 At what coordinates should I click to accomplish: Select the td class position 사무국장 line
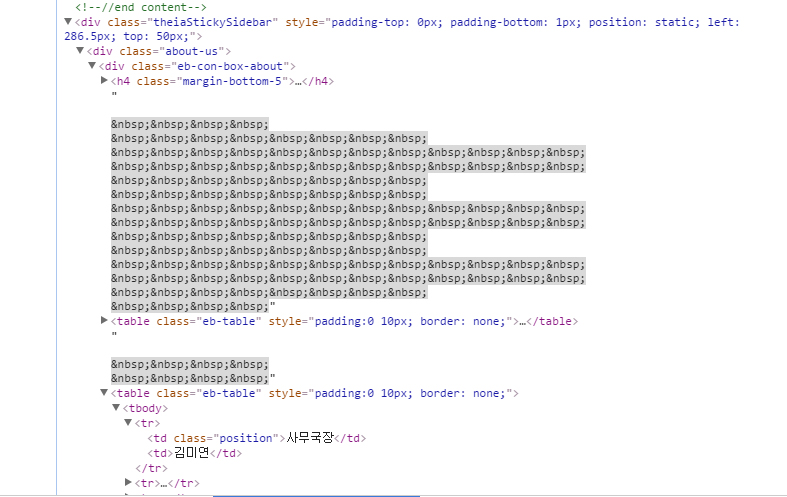pos(256,438)
